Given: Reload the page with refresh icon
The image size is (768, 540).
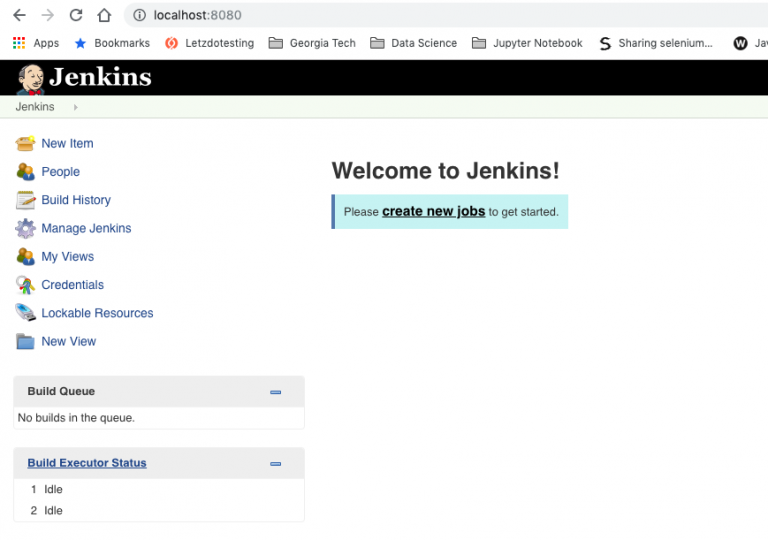Looking at the screenshot, I should coord(76,15).
